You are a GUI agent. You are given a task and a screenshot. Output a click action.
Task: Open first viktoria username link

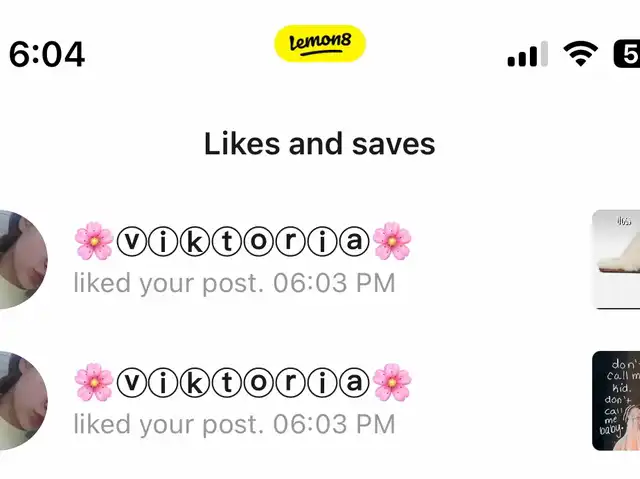(243, 241)
